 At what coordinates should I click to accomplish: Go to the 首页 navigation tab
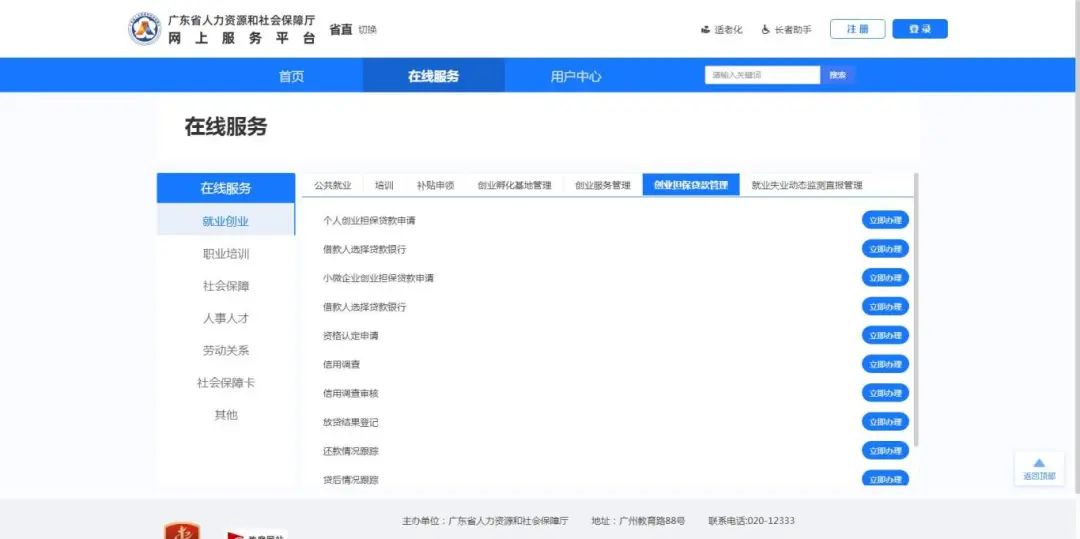291,76
